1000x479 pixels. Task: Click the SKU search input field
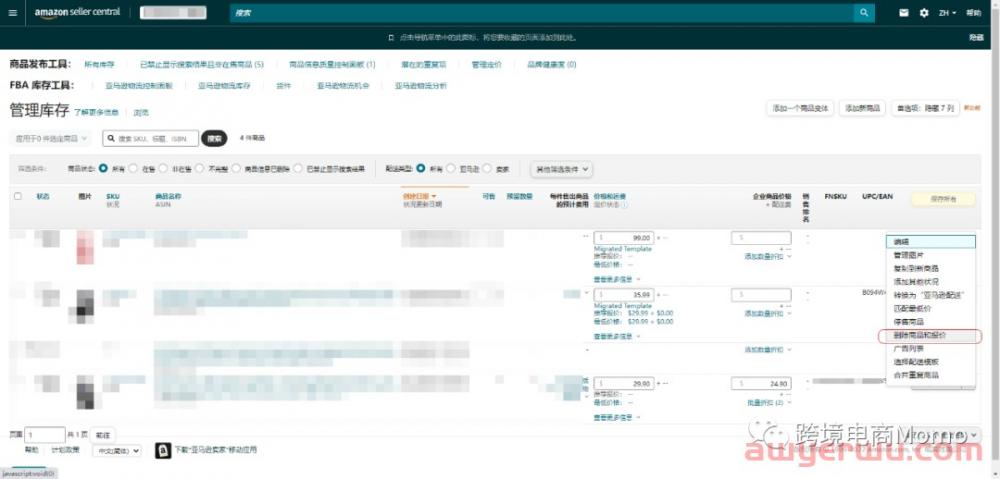tap(151, 138)
